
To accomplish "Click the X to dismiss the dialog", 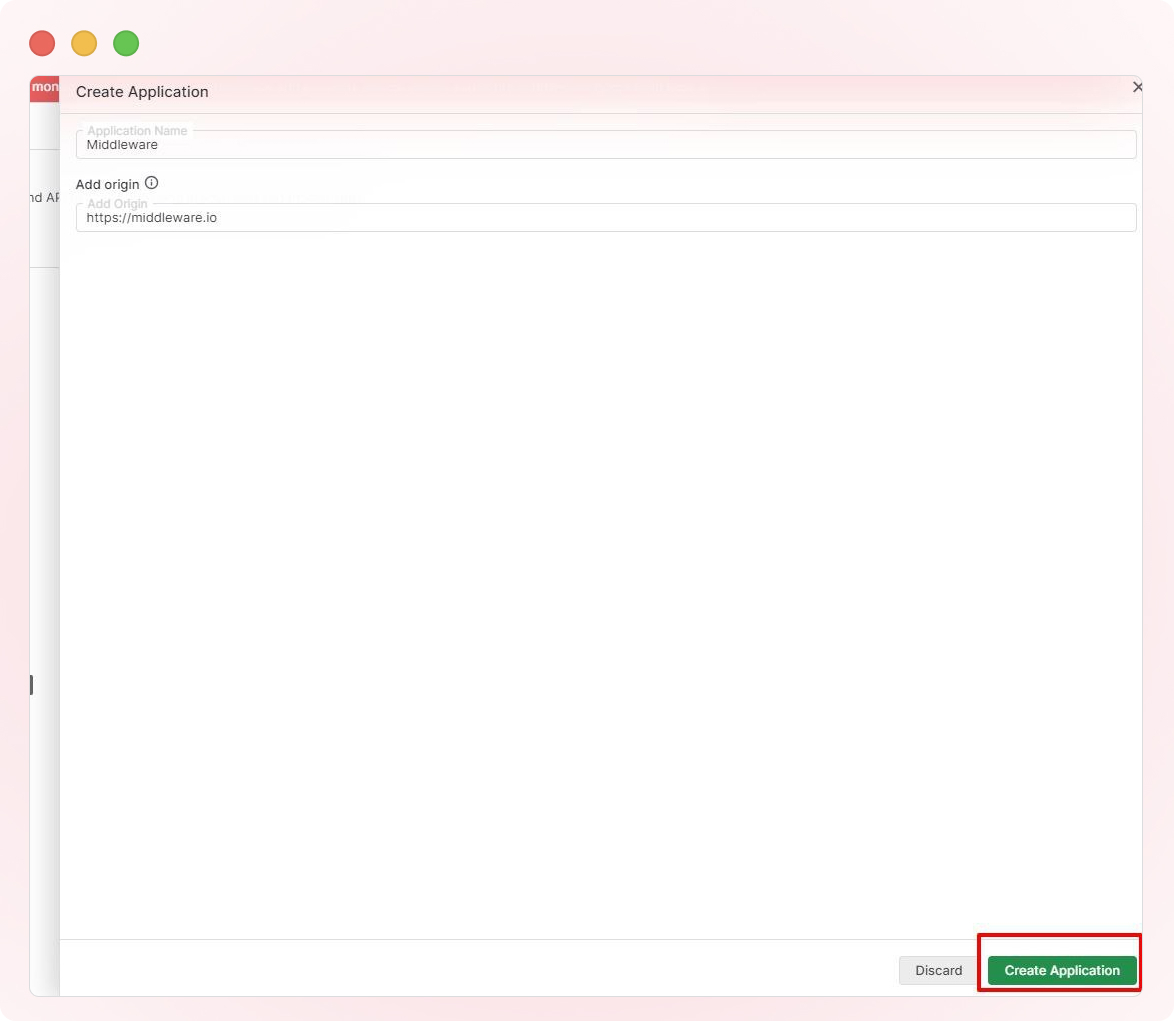I will [x=1137, y=87].
